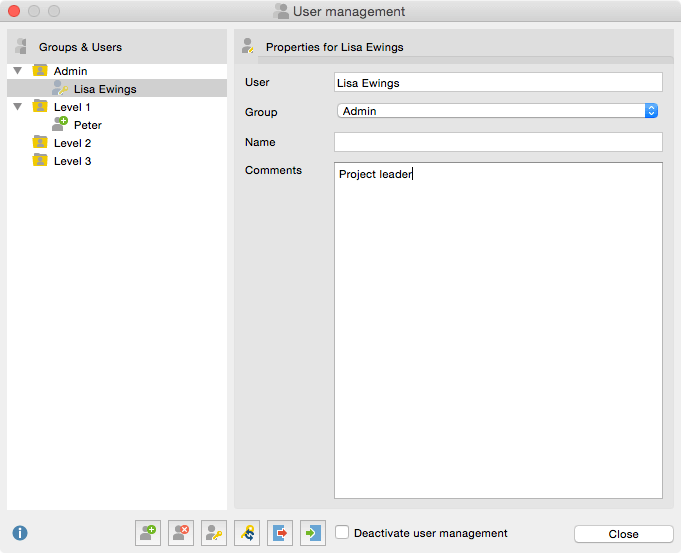Click the Comments label
This screenshot has height=553, width=681.
[273, 170]
